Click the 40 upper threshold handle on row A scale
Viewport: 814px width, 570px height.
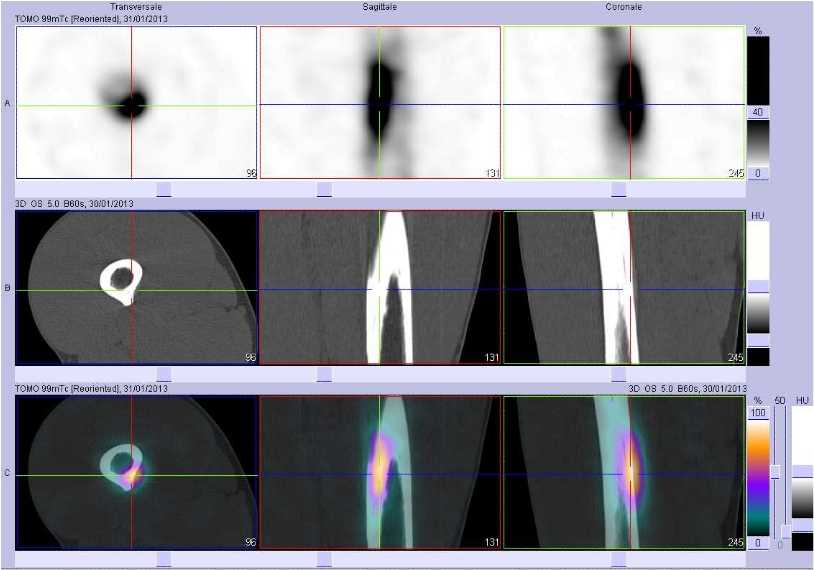click(x=758, y=112)
